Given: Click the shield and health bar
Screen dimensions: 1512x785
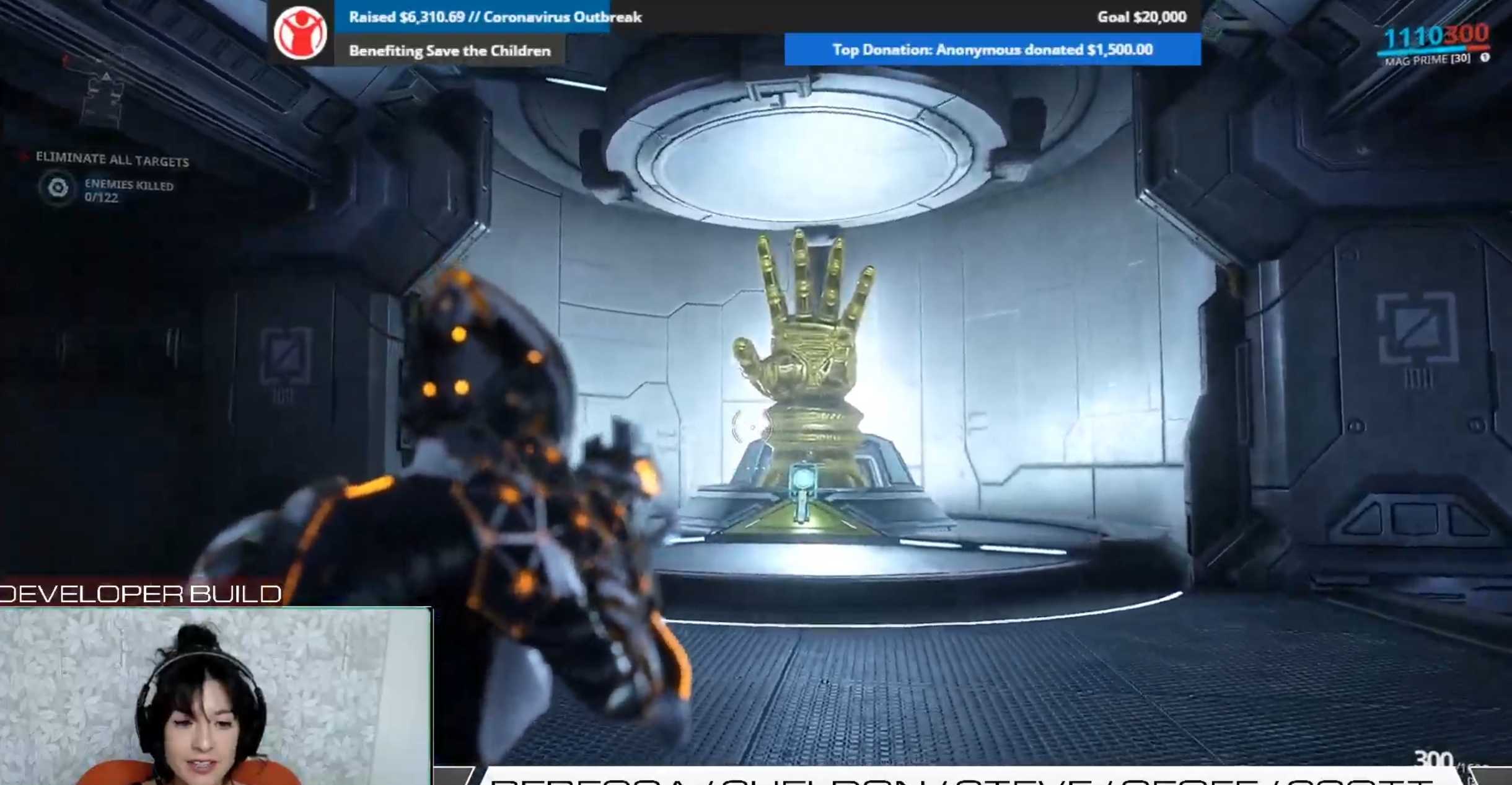Looking at the screenshot, I should tap(1433, 50).
